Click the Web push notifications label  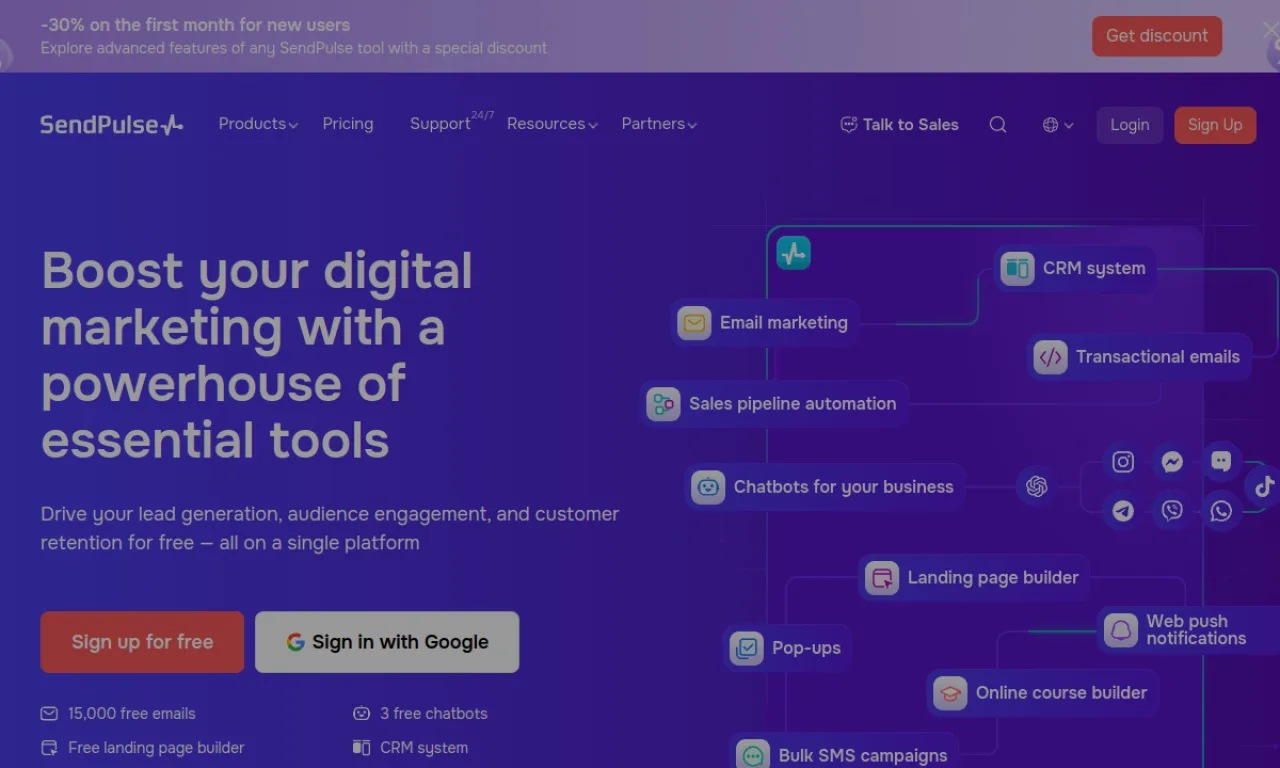(1196, 630)
